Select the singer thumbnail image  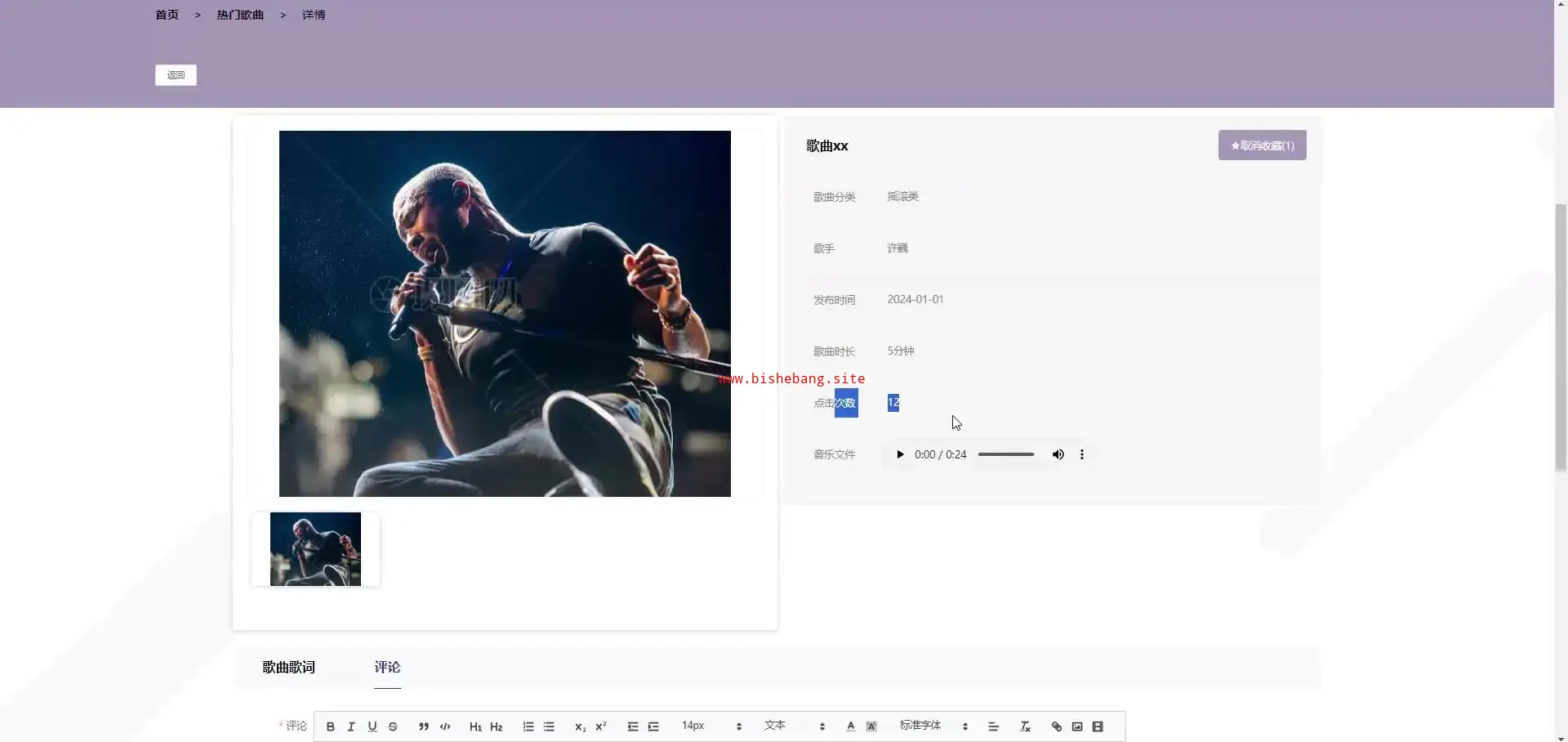click(315, 549)
